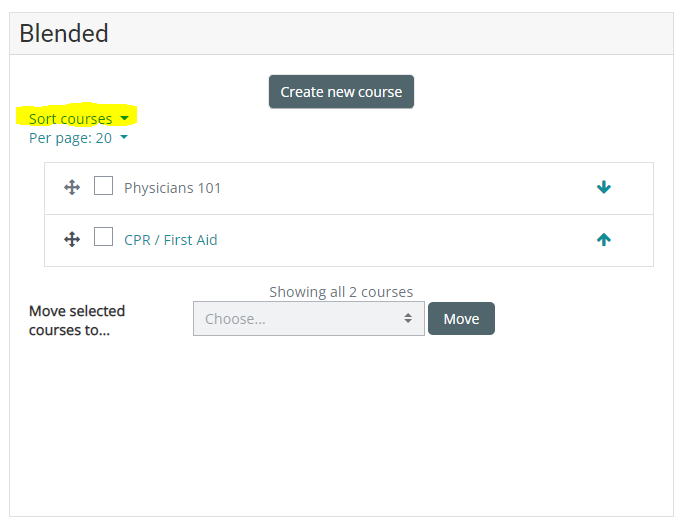The height and width of the screenshot is (526, 686).
Task: Select the CPR / First Aid checkbox
Action: (x=103, y=238)
